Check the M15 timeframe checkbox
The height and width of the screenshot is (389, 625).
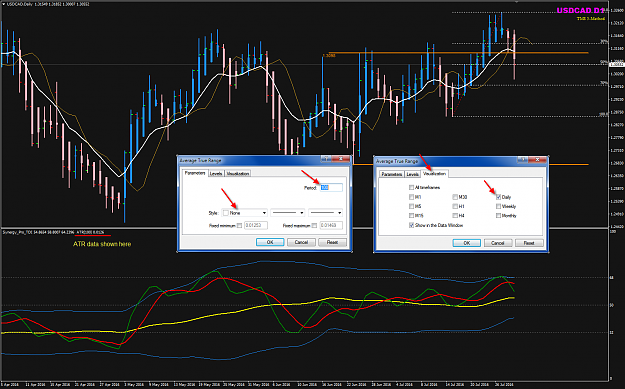click(411, 216)
